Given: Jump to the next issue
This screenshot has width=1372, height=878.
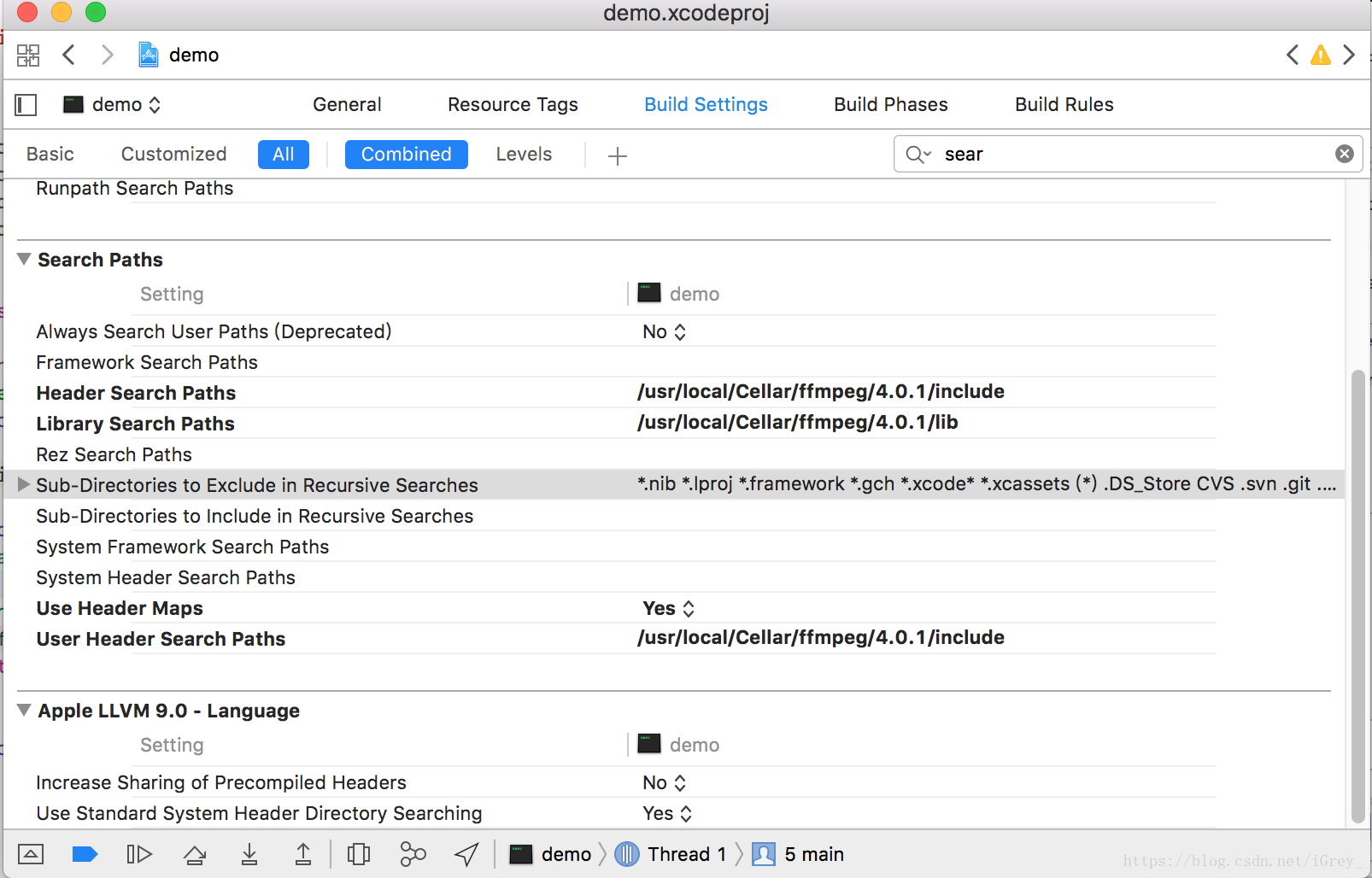Looking at the screenshot, I should 1349,55.
